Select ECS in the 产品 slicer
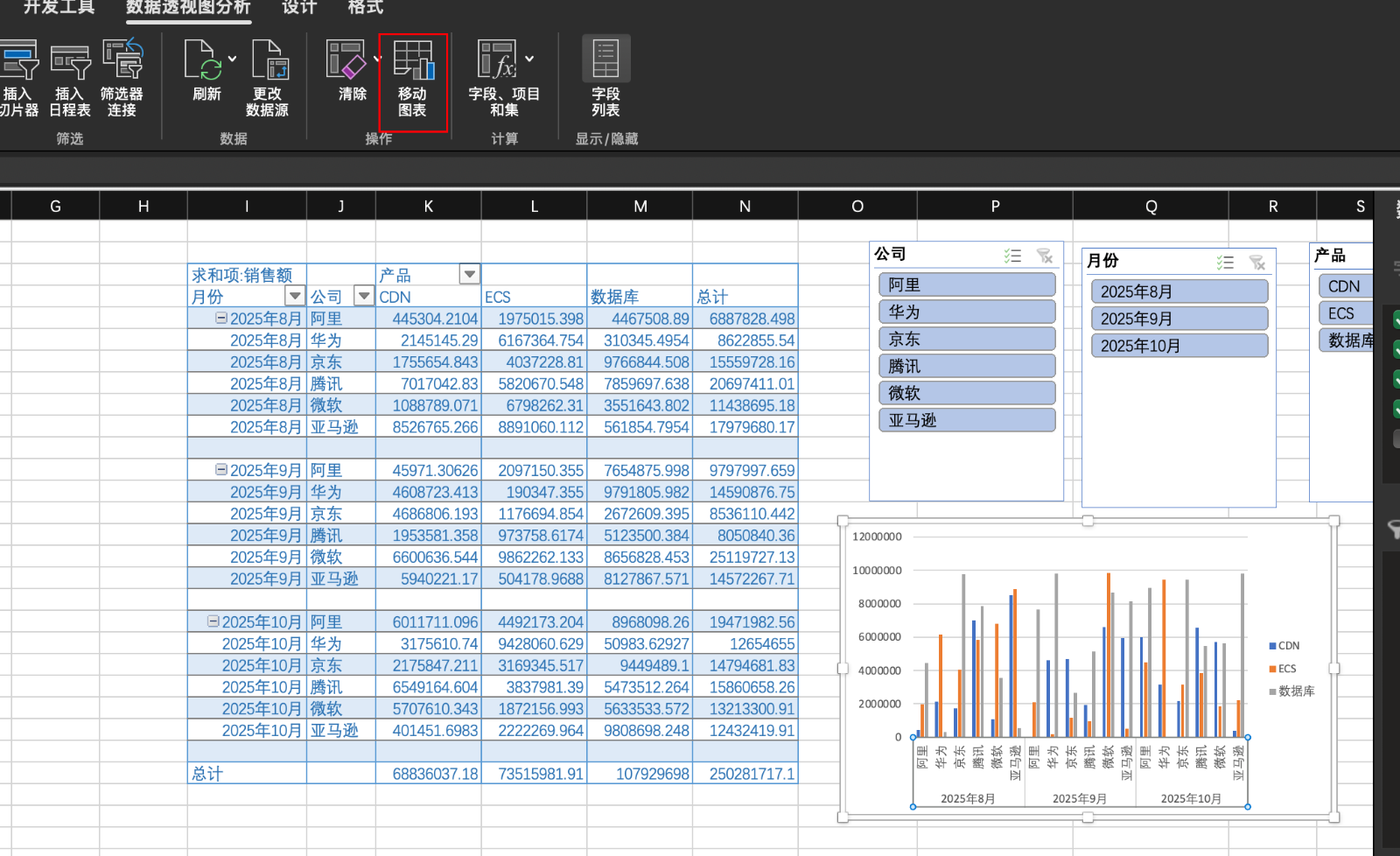Viewport: 1400px width, 856px height. coord(1343,313)
